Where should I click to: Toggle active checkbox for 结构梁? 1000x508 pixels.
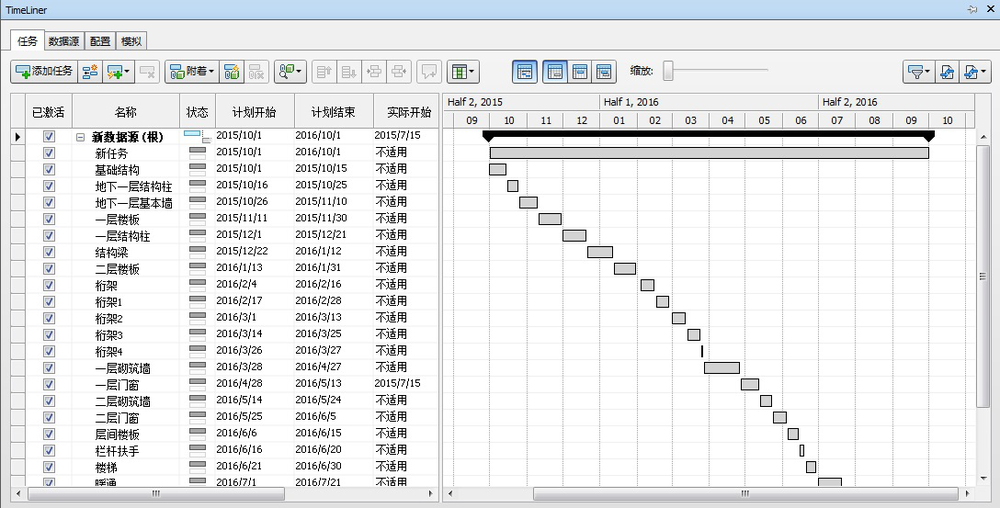pos(49,252)
